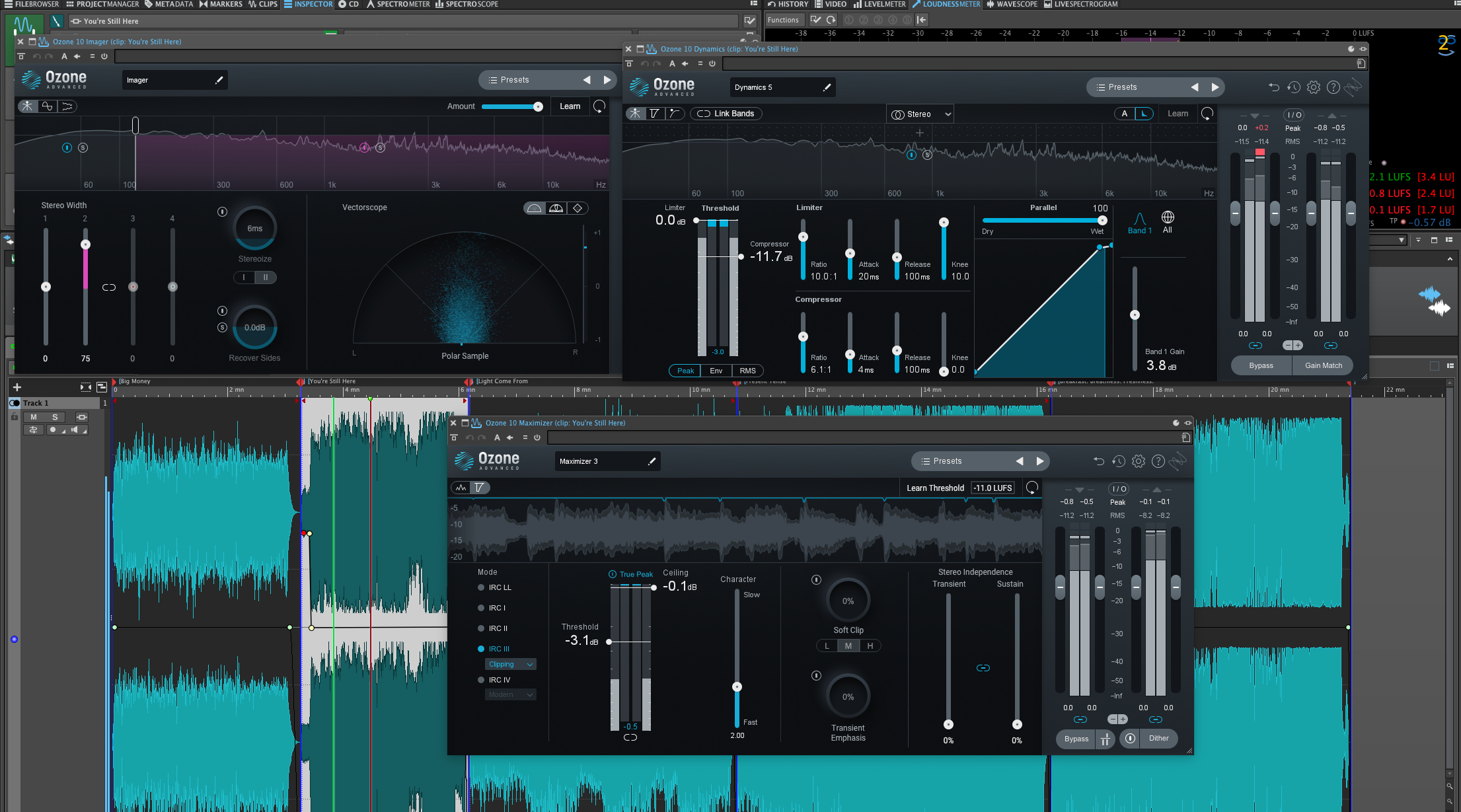Adjust Imager Amount slider

point(511,106)
